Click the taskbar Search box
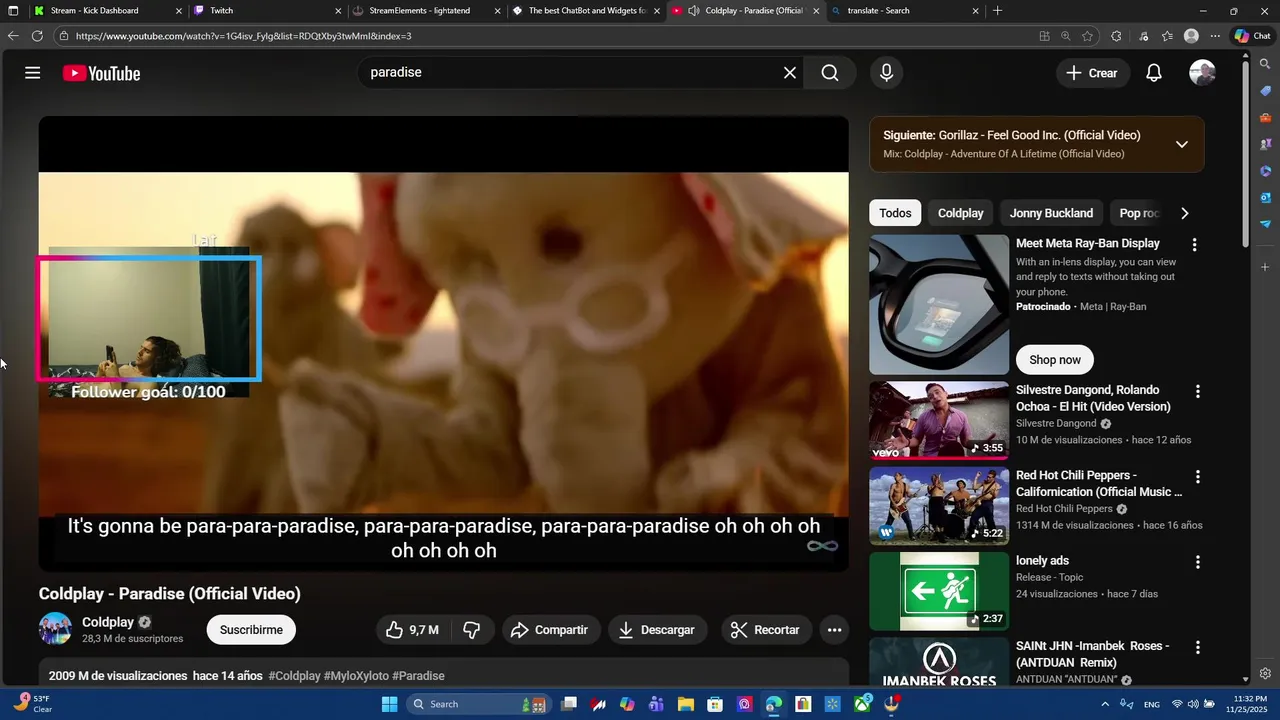 tap(477, 704)
